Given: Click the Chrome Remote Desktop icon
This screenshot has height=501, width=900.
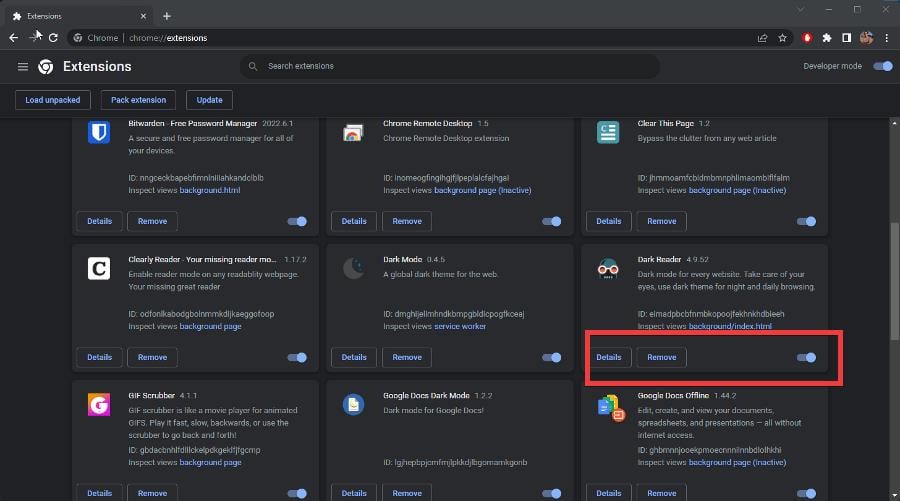Looking at the screenshot, I should tap(353, 133).
